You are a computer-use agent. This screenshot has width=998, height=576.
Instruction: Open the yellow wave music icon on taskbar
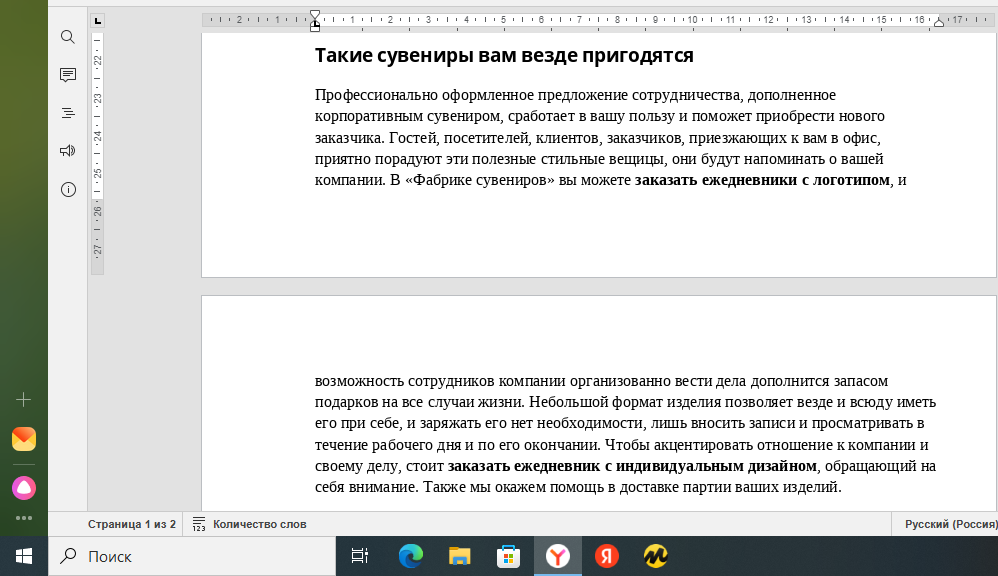[656, 556]
